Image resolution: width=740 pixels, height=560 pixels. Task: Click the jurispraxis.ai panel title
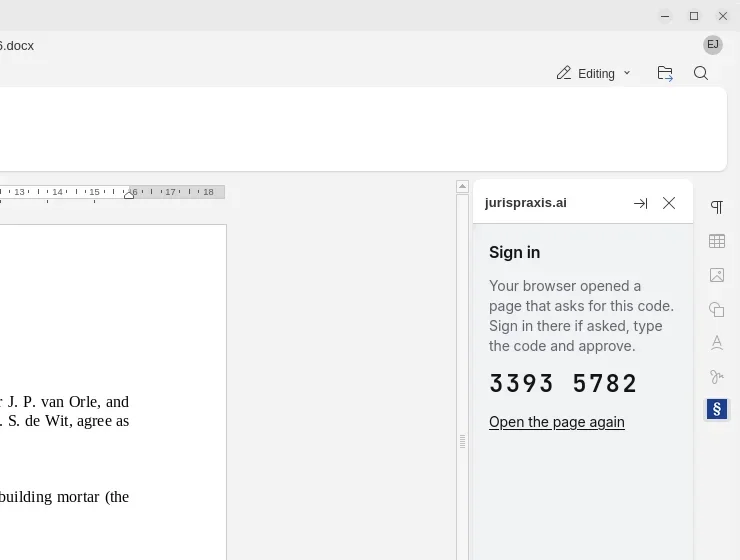coord(526,203)
